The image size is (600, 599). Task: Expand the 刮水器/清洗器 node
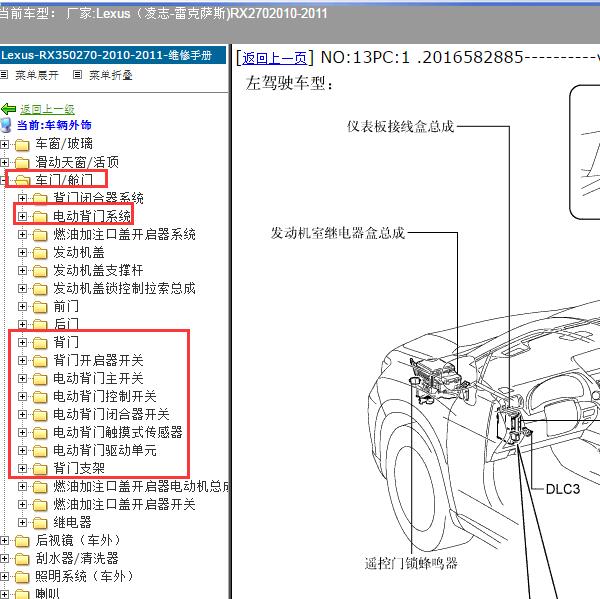coord(4,558)
